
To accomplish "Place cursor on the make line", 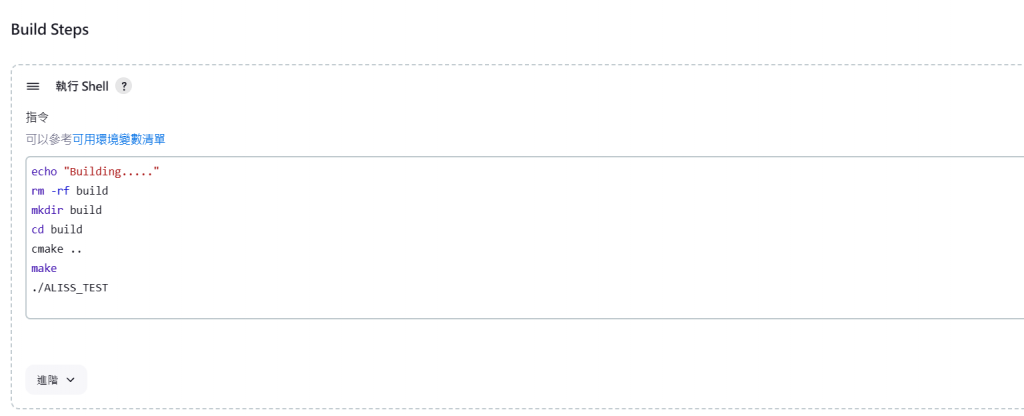I will 44,268.
